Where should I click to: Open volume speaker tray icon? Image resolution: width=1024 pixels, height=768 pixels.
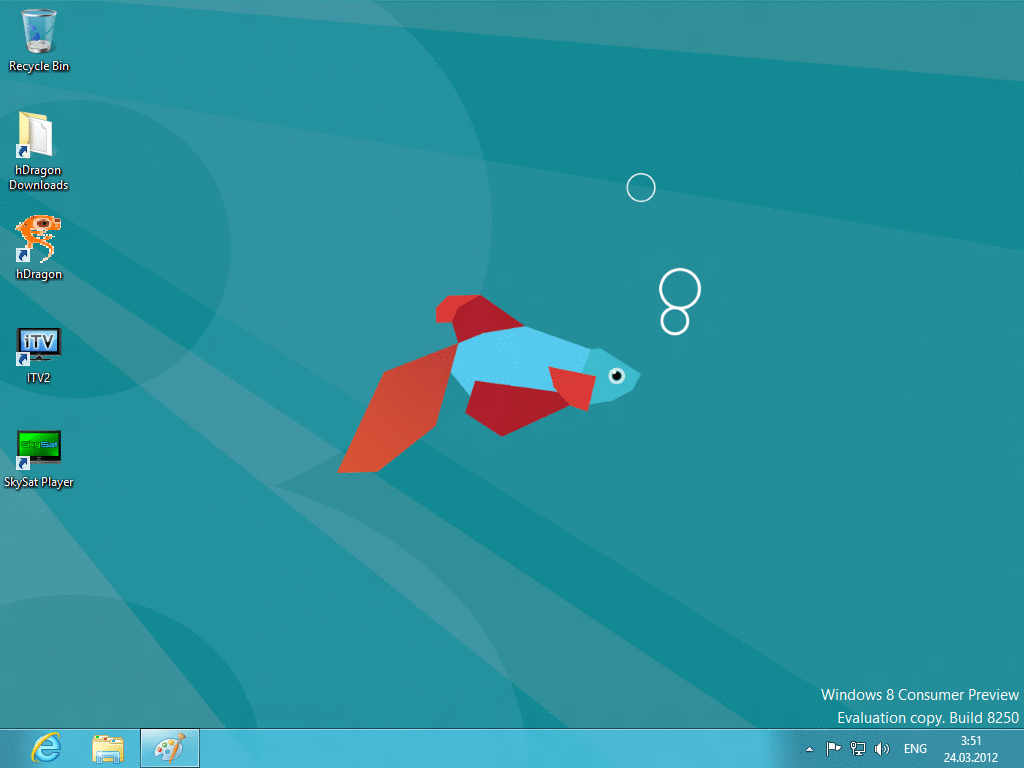(x=882, y=748)
